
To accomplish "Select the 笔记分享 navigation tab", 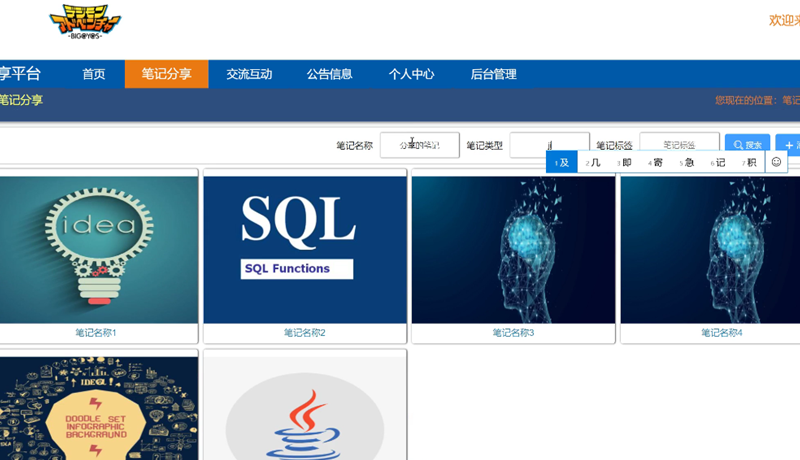I will (166, 74).
